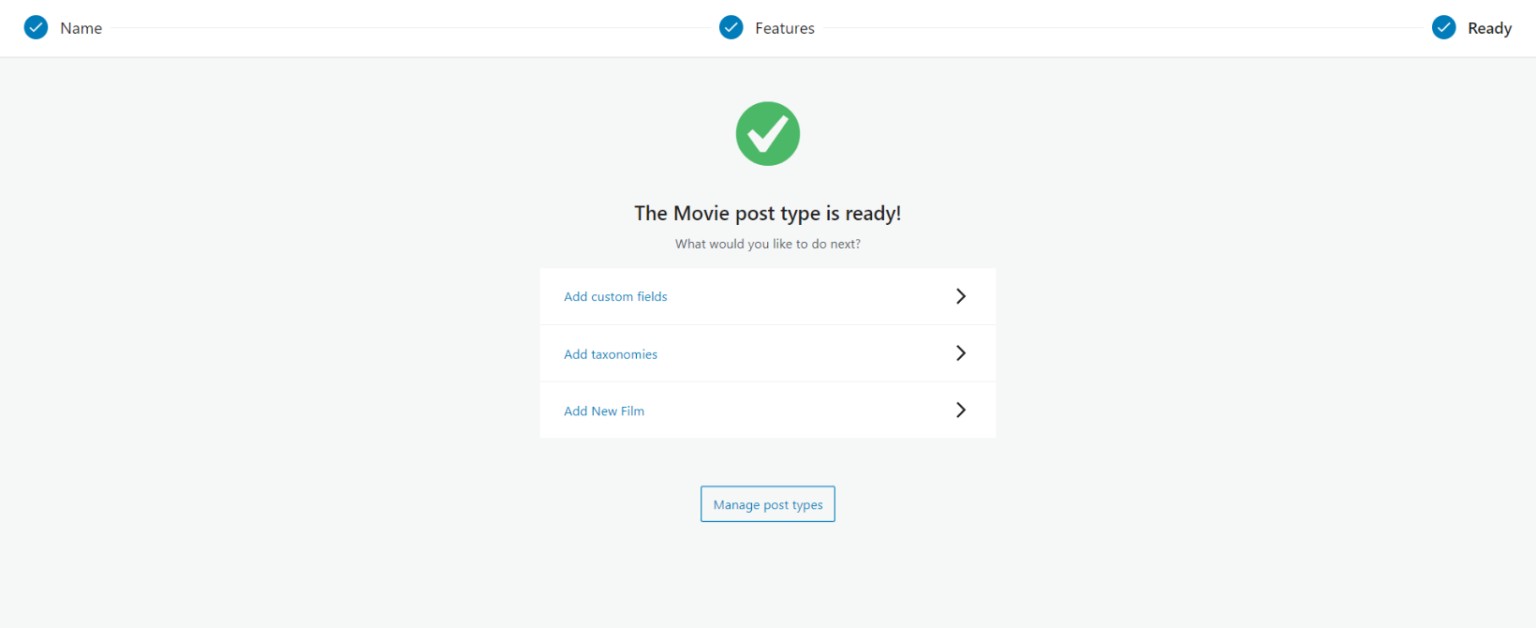Click the Manage post types button
This screenshot has width=1536, height=628.
tap(767, 504)
